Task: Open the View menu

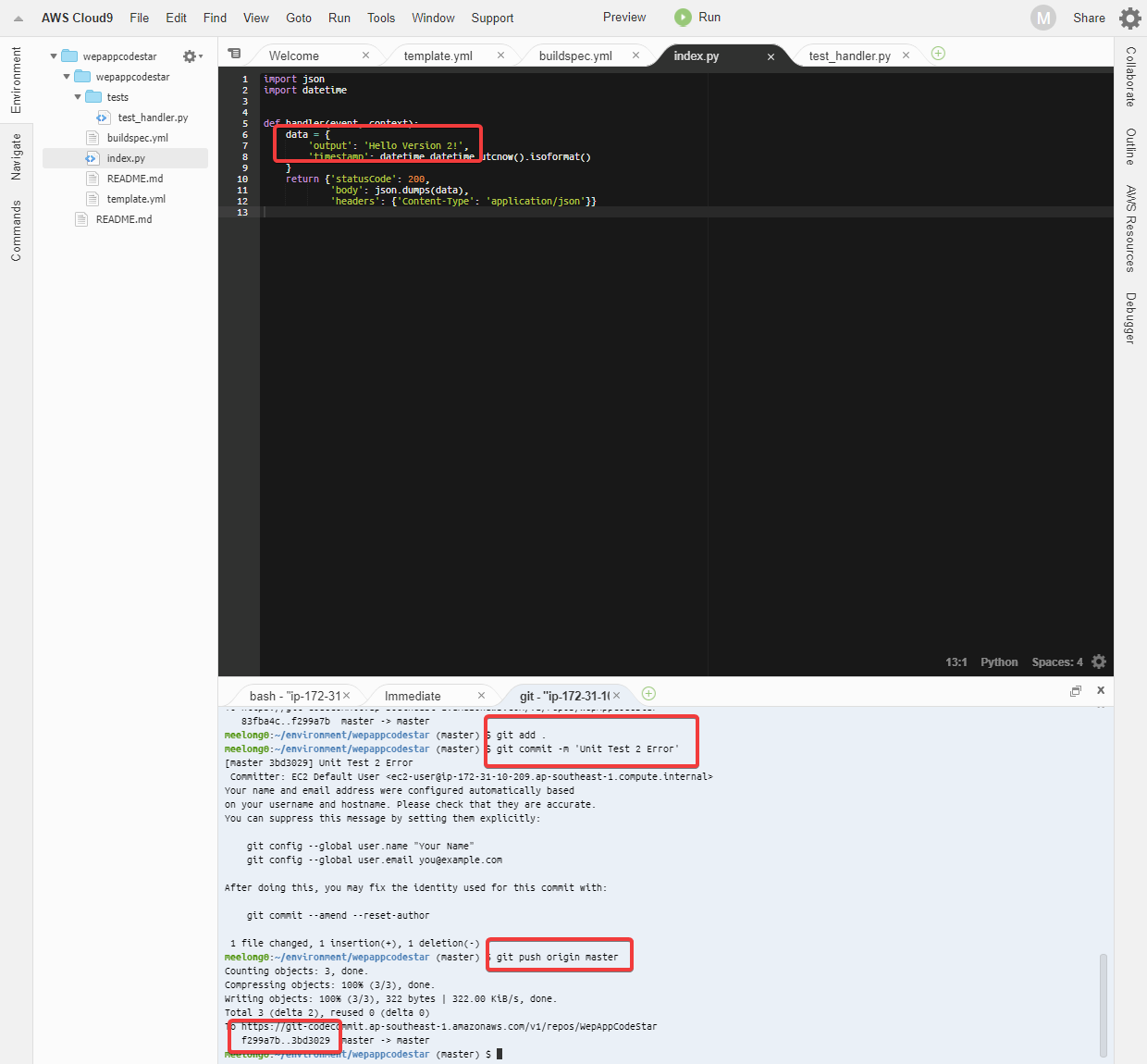Action: click(256, 18)
